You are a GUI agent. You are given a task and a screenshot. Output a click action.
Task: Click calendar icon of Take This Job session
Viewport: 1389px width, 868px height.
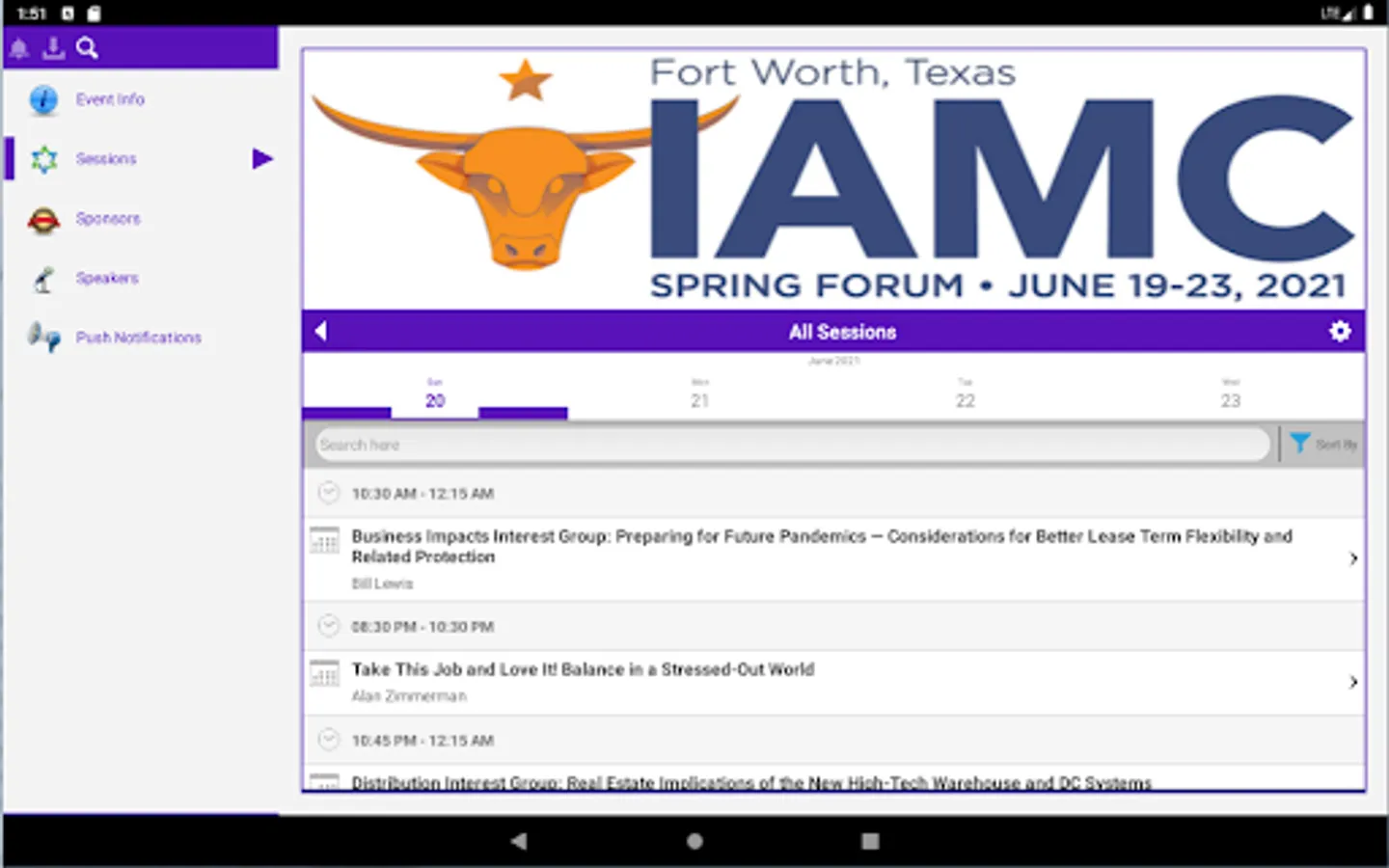coord(325,673)
